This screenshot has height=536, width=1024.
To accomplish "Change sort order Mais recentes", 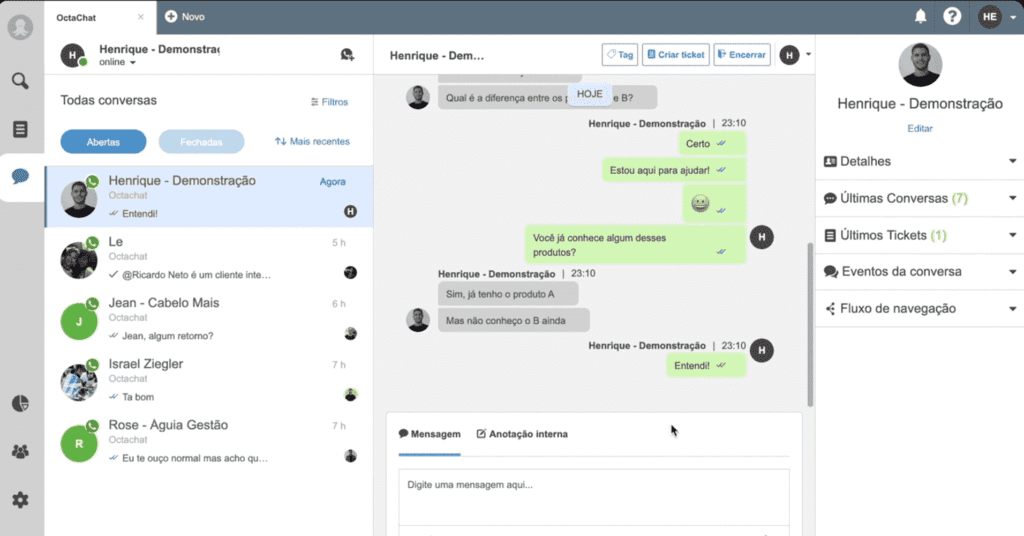I will point(312,142).
